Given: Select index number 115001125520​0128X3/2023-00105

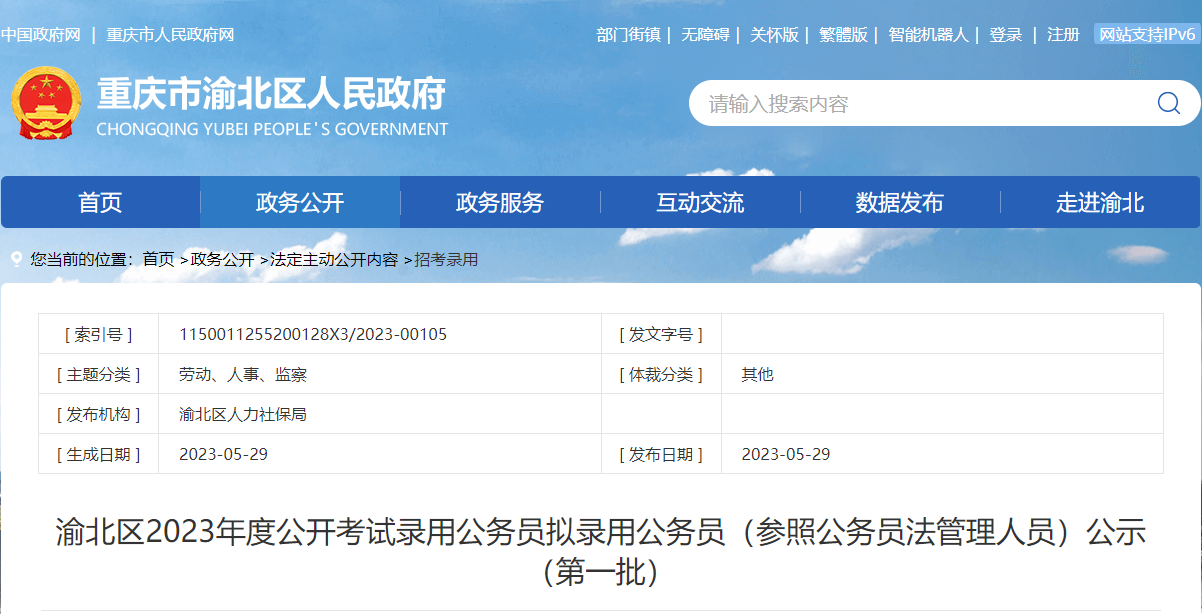Looking at the screenshot, I should click(313, 334).
